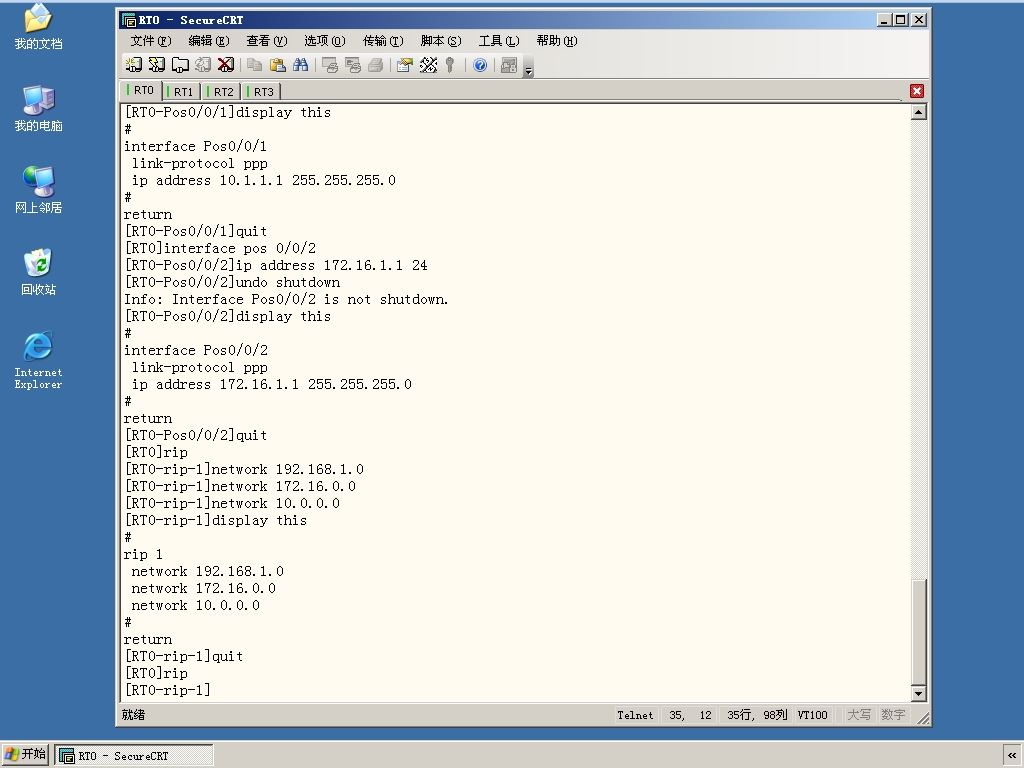Open Help with the question mark icon

(480, 65)
